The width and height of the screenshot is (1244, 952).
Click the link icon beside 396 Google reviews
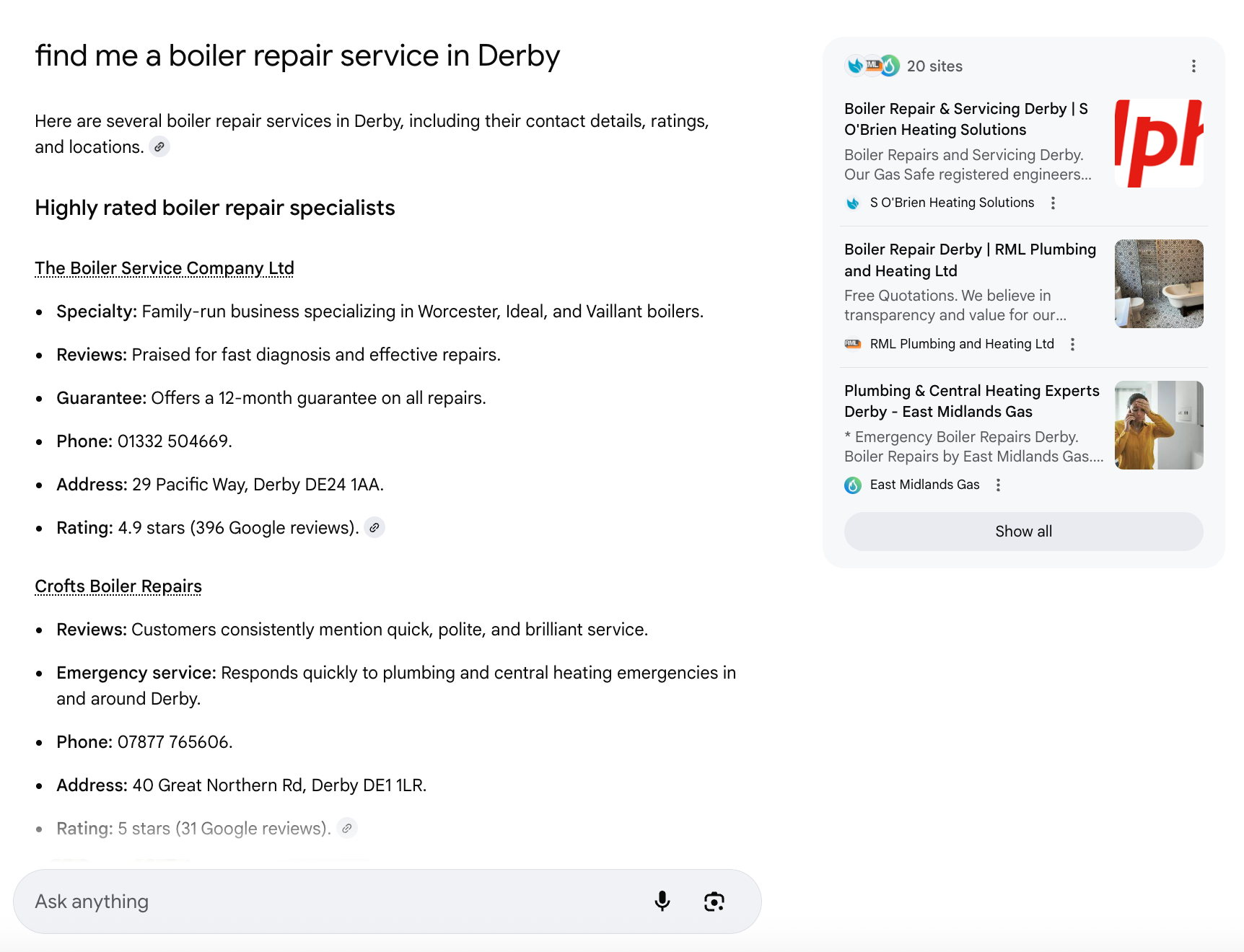pyautogui.click(x=374, y=528)
